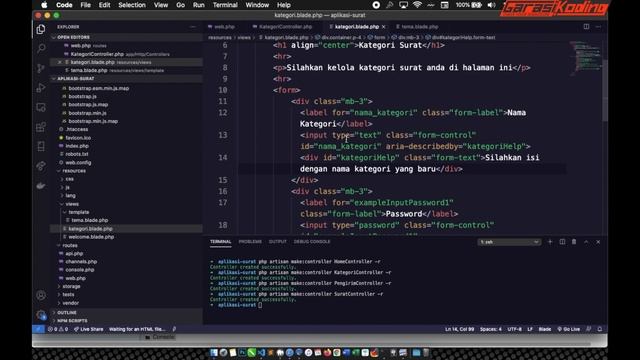Screen dimensions: 640x360
Task: Open the terminal shell selector dropdown
Action: point(509,242)
